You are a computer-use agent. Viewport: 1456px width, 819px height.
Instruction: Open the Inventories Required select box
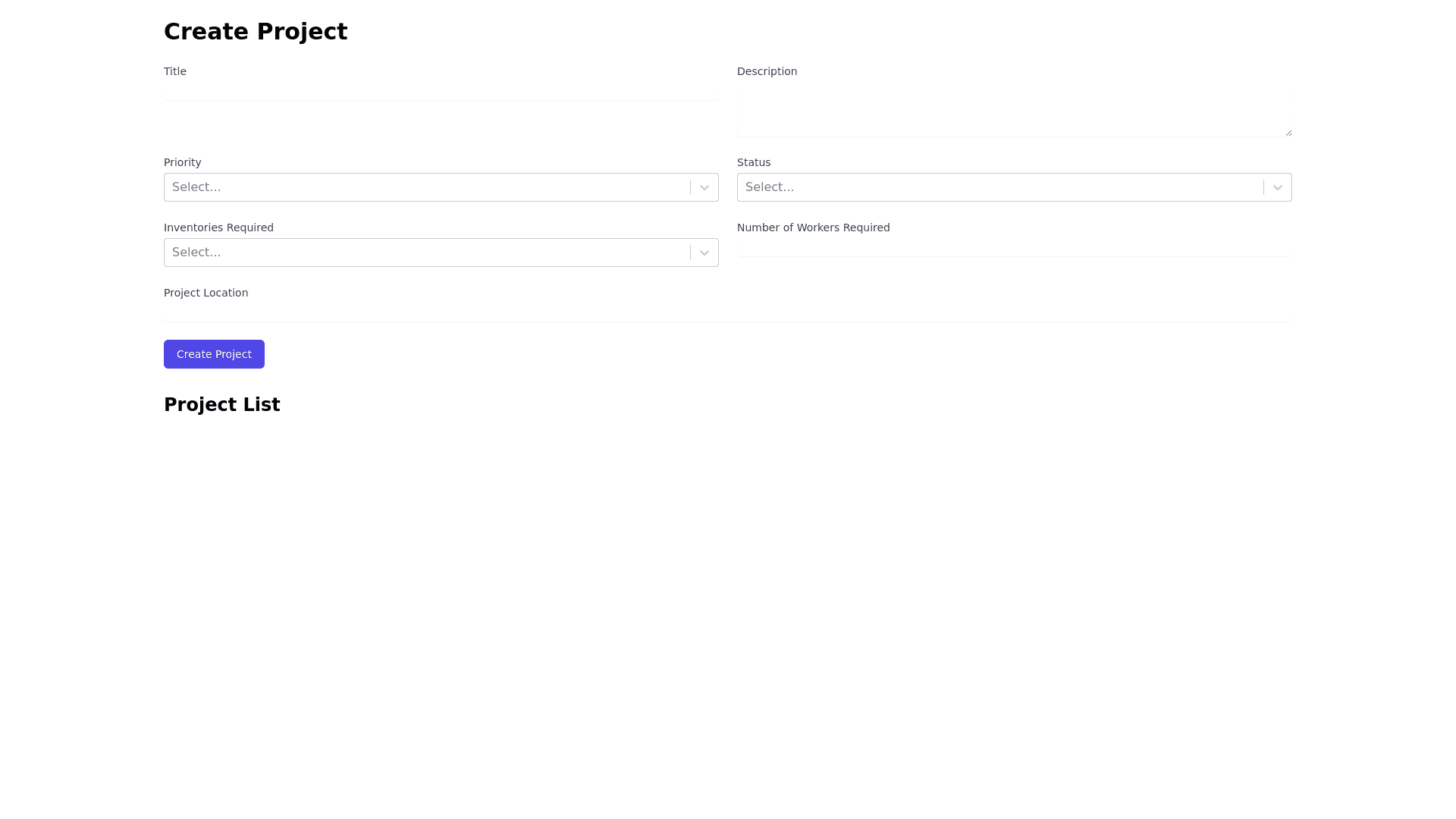pos(426,253)
